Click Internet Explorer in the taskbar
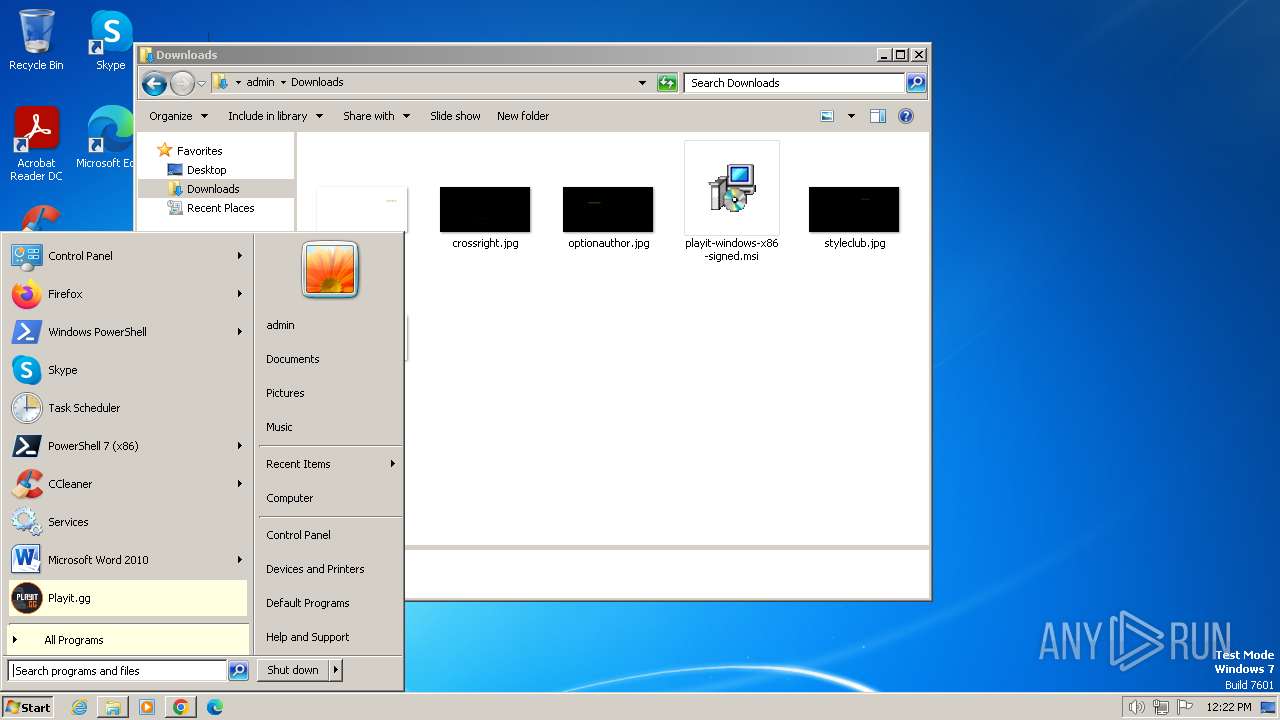Screen dimensions: 1280x720 coord(79,707)
